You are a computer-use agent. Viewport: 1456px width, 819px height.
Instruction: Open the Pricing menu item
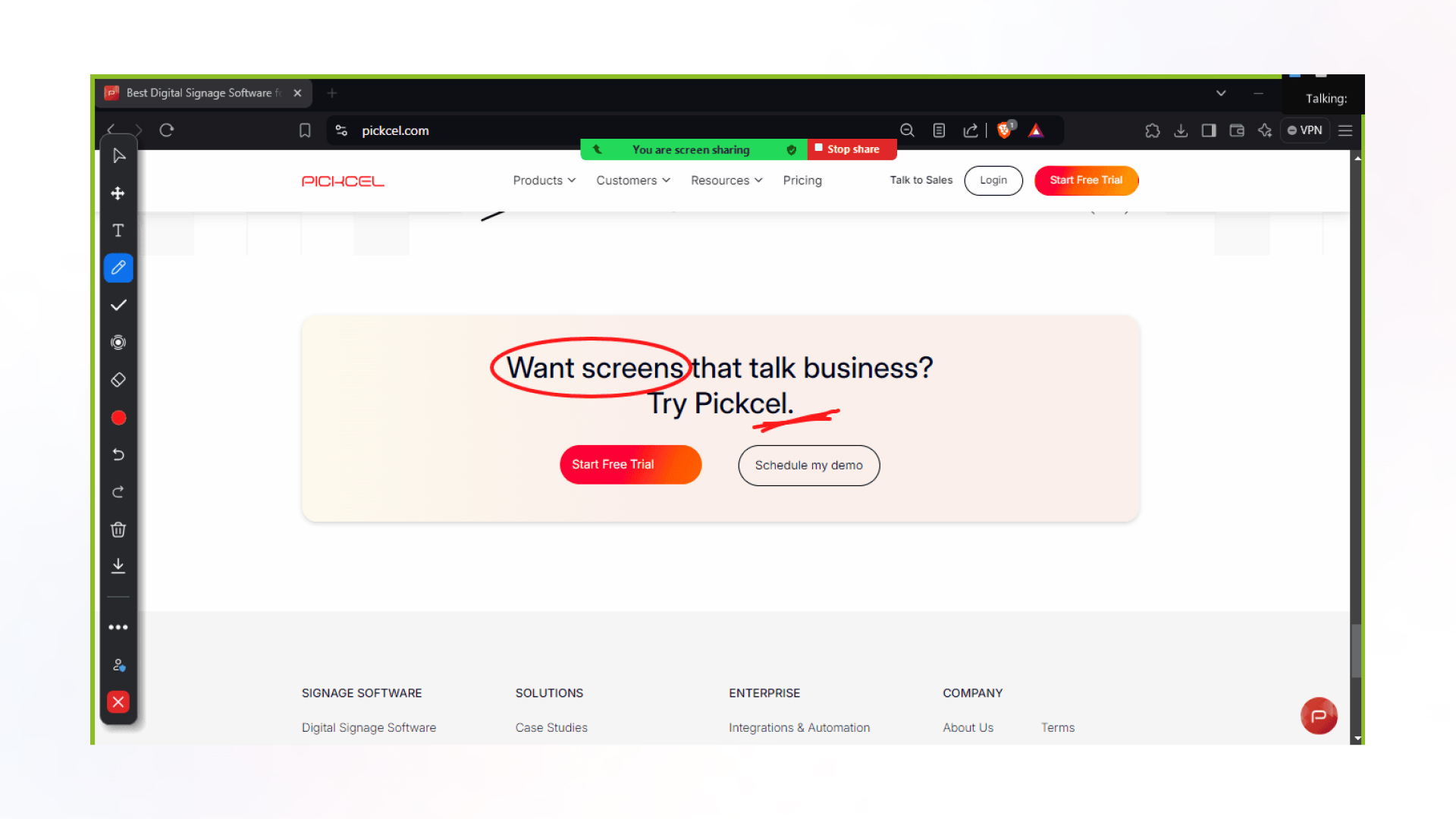click(x=802, y=180)
